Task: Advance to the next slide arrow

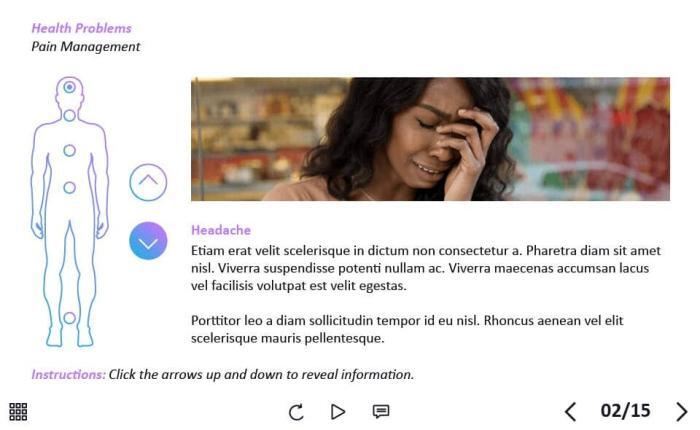Action: pyautogui.click(x=681, y=411)
